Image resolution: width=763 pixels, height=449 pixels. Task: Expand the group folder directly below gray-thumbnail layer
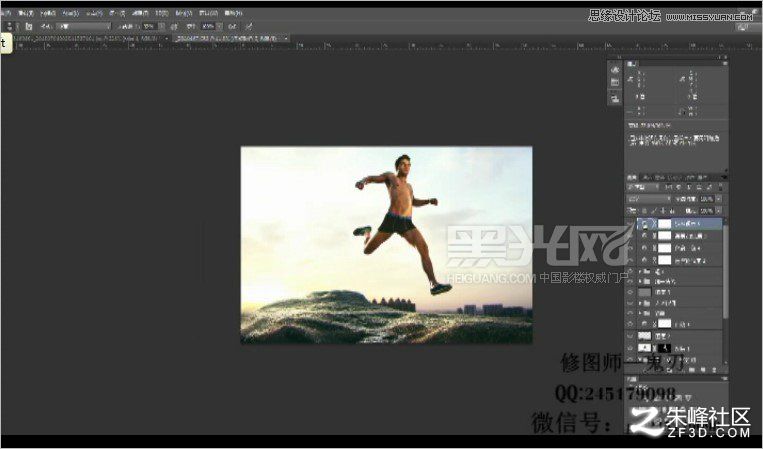640,303
